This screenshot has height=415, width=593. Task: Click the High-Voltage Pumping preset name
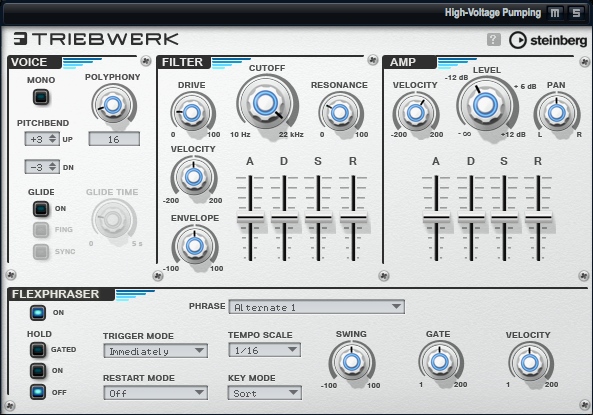coord(493,13)
